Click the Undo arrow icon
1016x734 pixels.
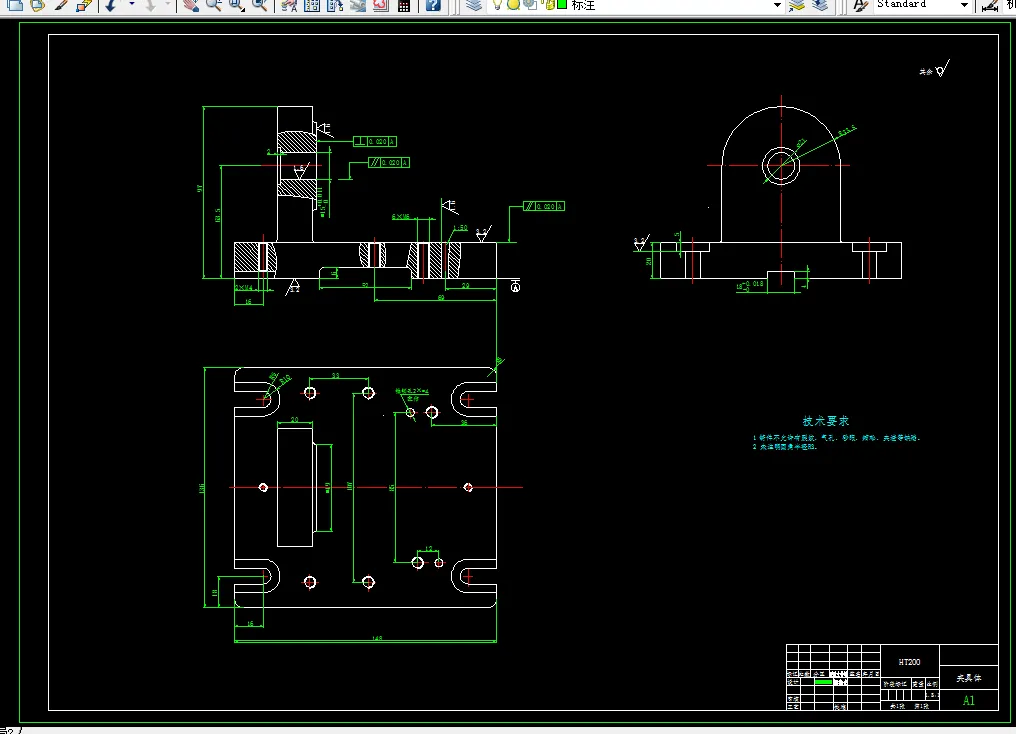pyautogui.click(x=111, y=5)
